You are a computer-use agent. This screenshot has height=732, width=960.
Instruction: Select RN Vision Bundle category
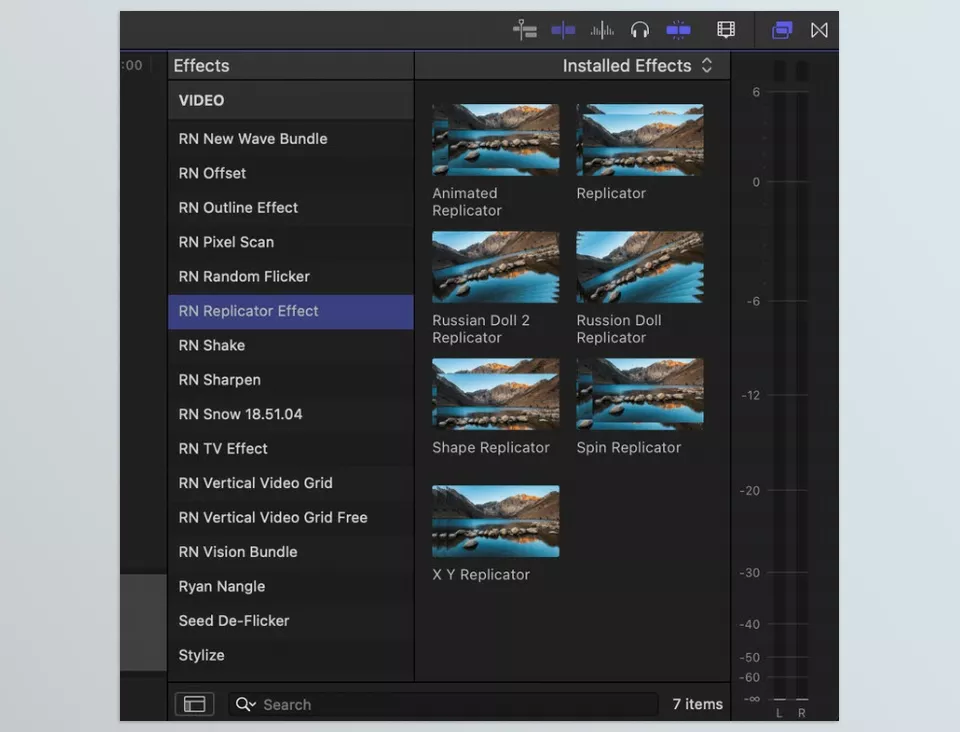click(291, 551)
